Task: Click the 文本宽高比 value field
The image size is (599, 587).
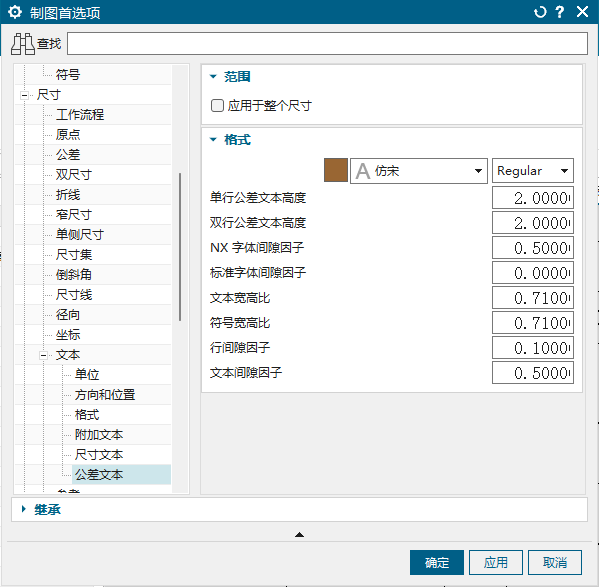Action: tap(533, 298)
